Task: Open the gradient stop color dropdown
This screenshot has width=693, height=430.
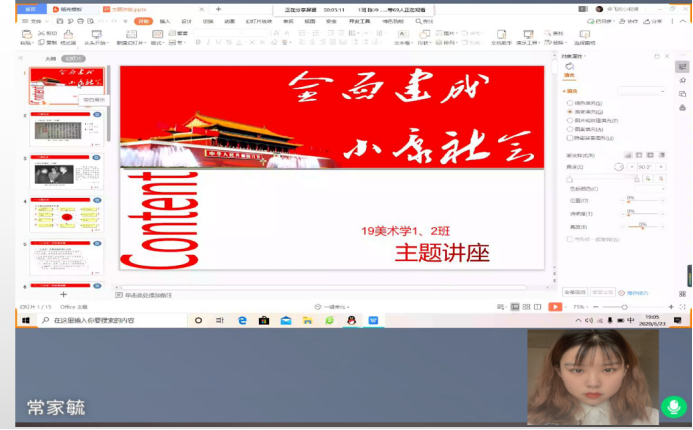Action: 650,189
